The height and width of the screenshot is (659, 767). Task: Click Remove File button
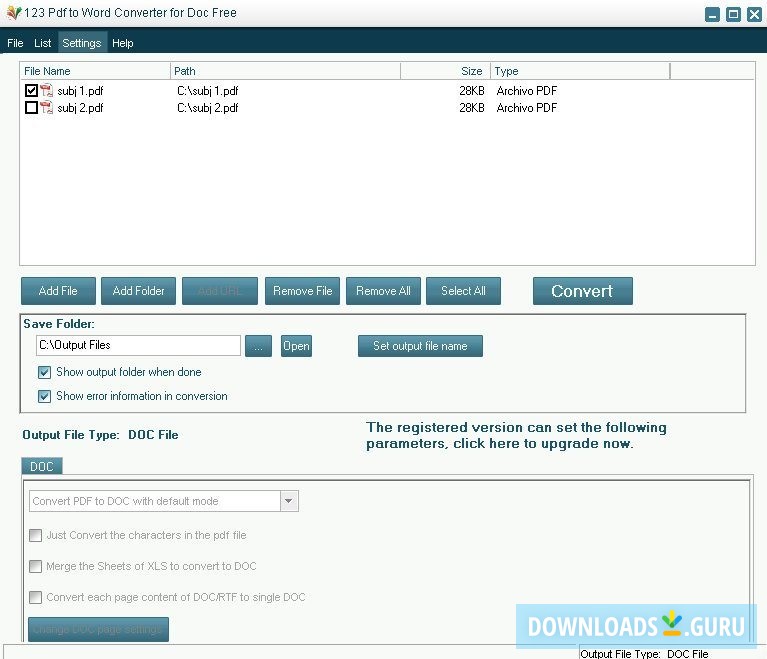[x=302, y=291]
